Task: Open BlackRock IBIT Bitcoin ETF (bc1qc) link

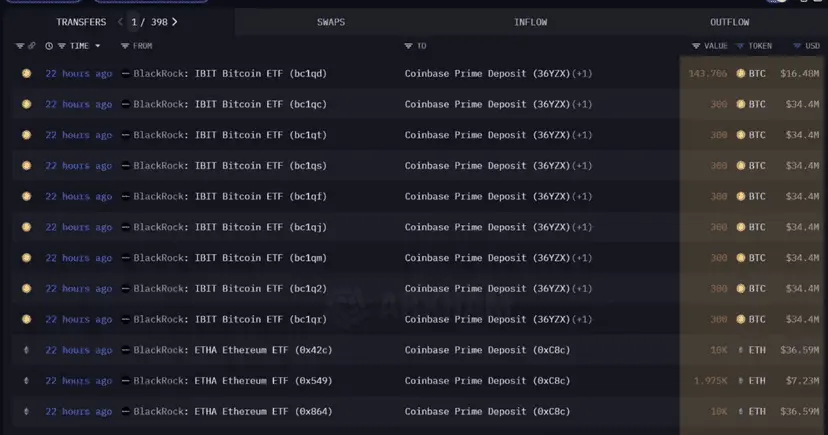Action: click(x=230, y=104)
